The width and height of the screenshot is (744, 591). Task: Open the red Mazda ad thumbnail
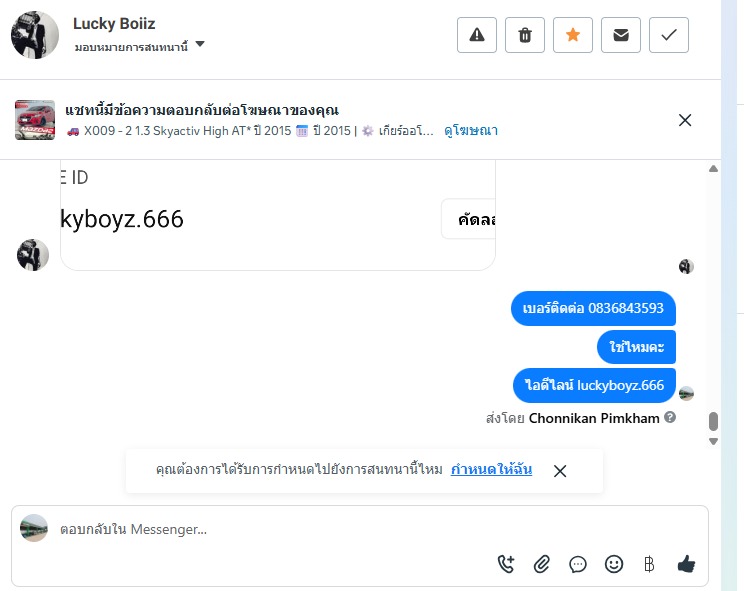tap(35, 120)
